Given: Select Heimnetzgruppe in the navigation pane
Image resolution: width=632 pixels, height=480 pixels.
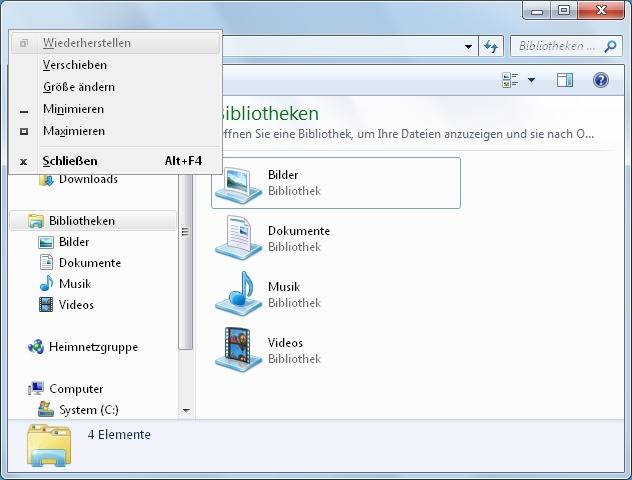Looking at the screenshot, I should click(94, 347).
